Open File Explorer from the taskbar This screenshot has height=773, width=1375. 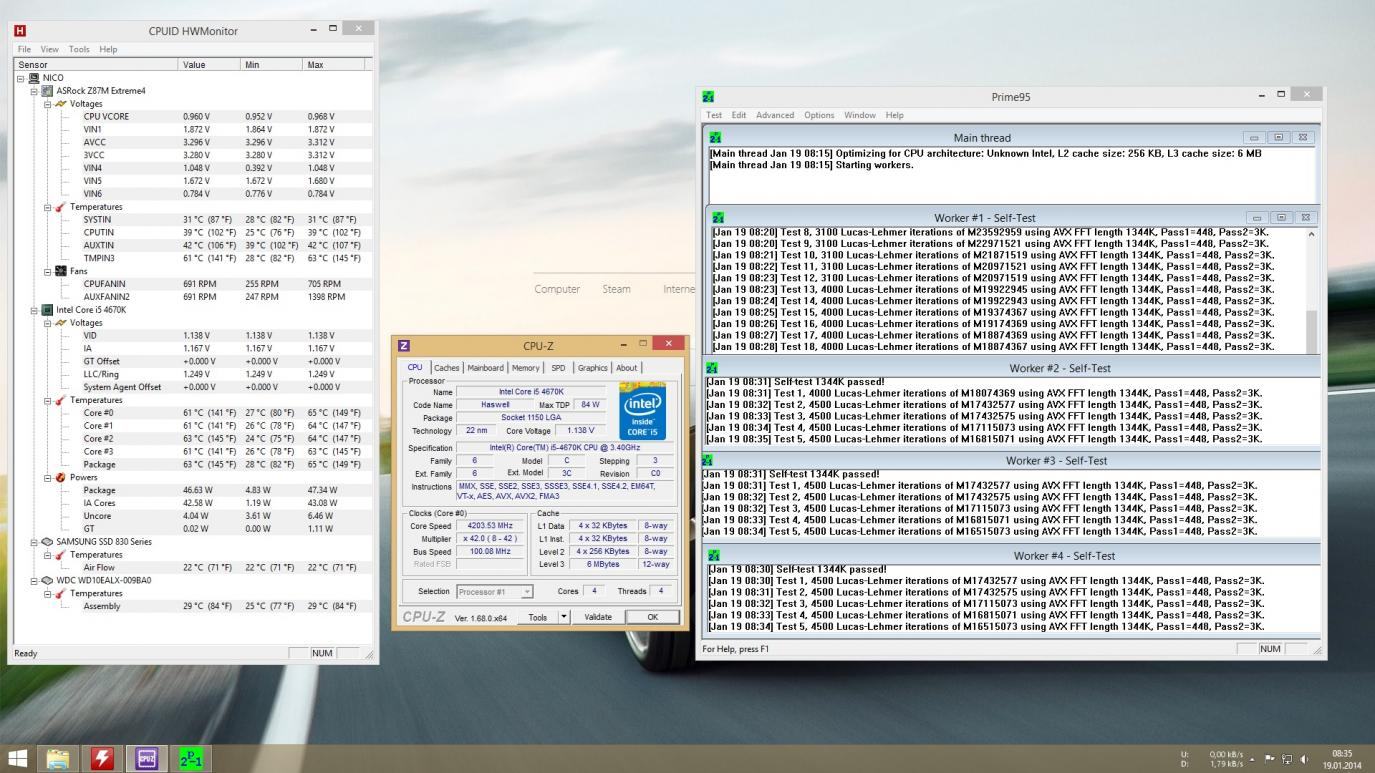pos(59,758)
